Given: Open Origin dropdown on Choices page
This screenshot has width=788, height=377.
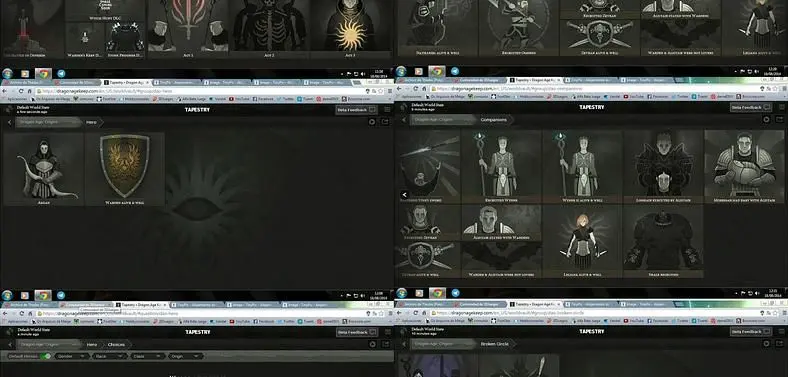Looking at the screenshot, I should click(185, 356).
